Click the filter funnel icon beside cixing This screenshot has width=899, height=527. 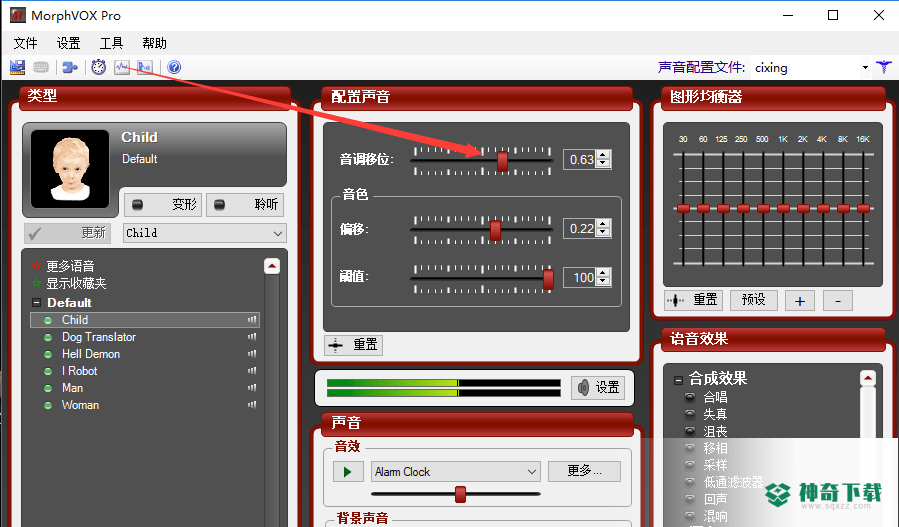(884, 67)
